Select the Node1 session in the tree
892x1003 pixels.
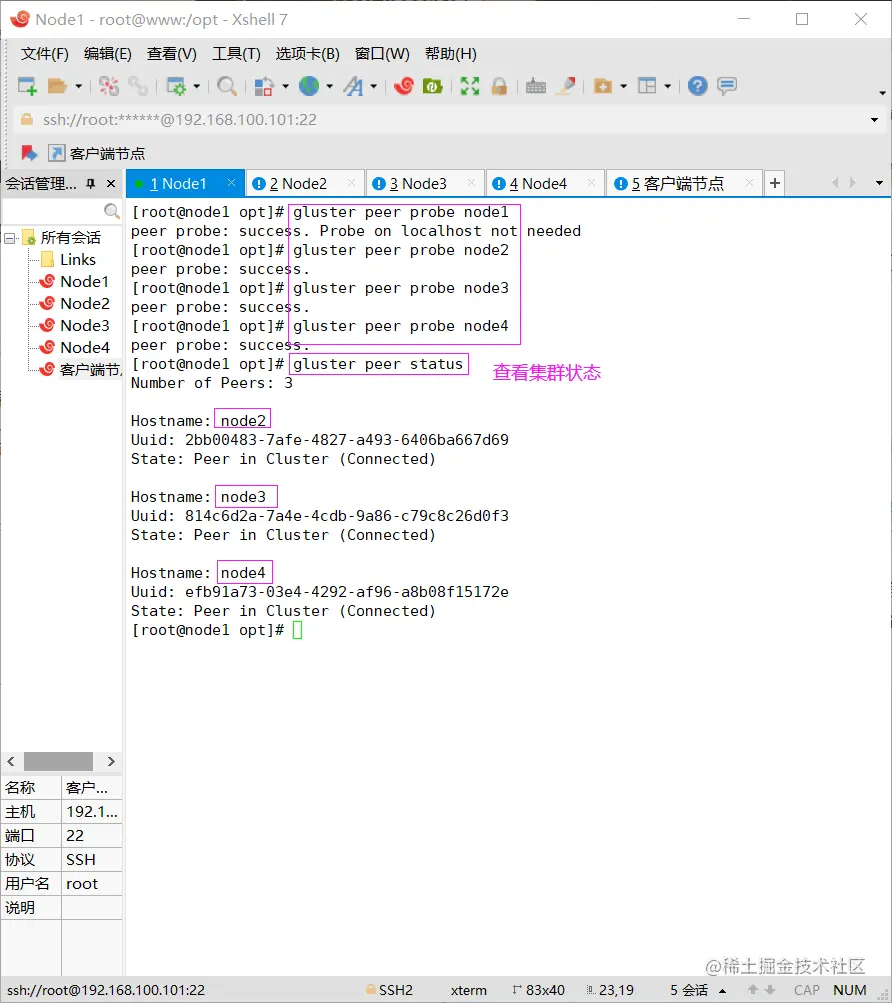[x=74, y=281]
